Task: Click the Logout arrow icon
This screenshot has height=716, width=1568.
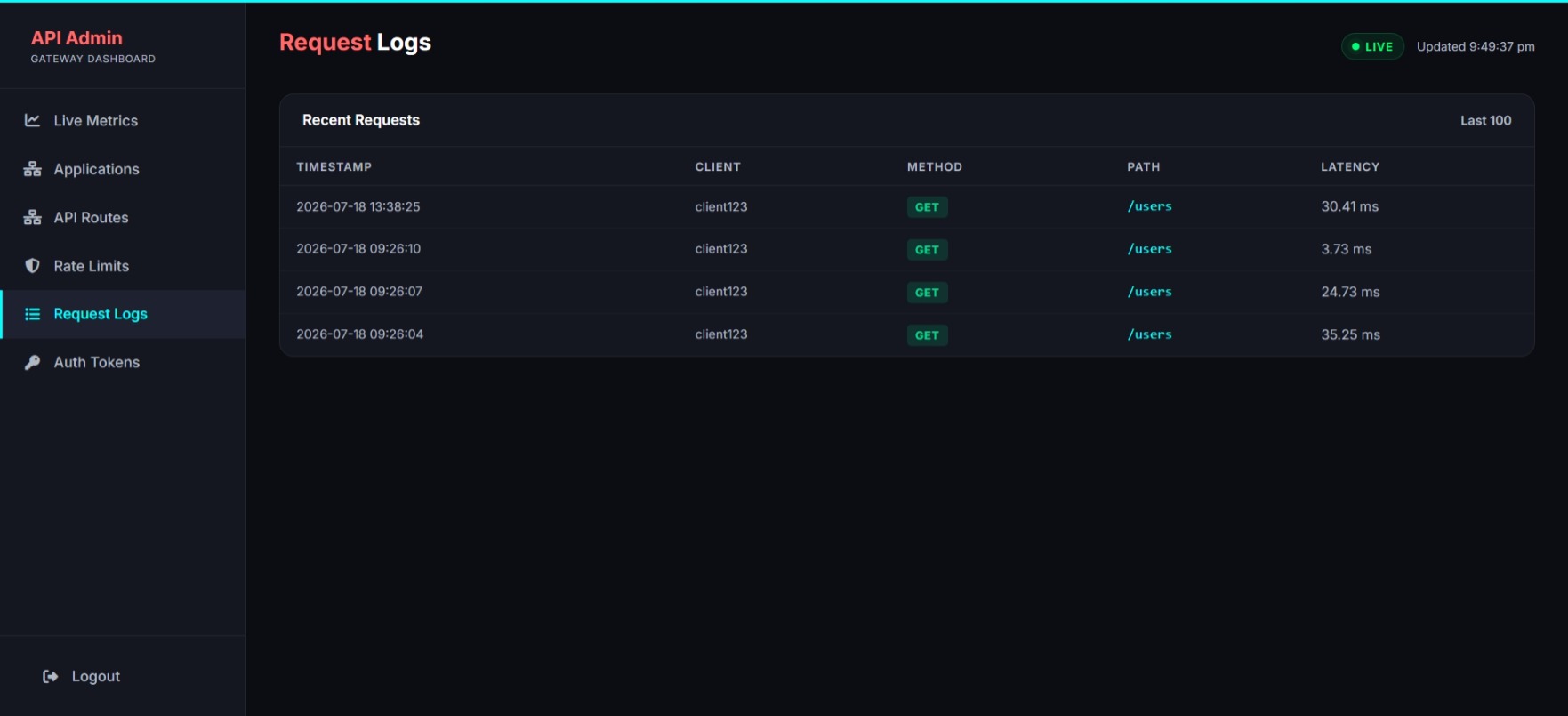Action: pyautogui.click(x=51, y=676)
